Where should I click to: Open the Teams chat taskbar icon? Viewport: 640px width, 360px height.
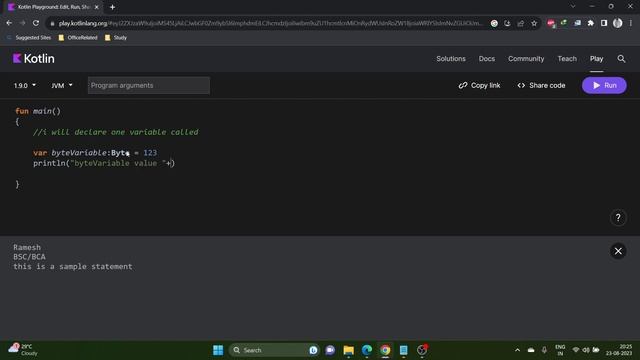coord(330,350)
